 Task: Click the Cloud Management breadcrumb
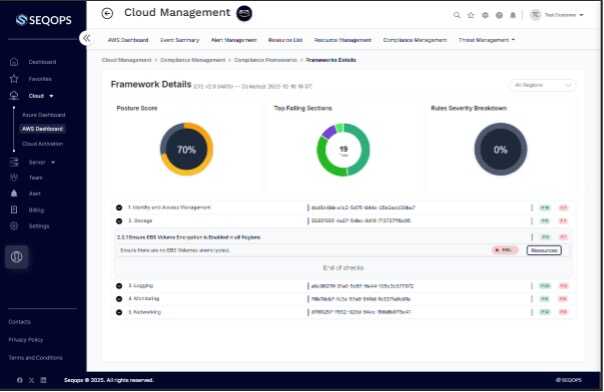point(127,60)
